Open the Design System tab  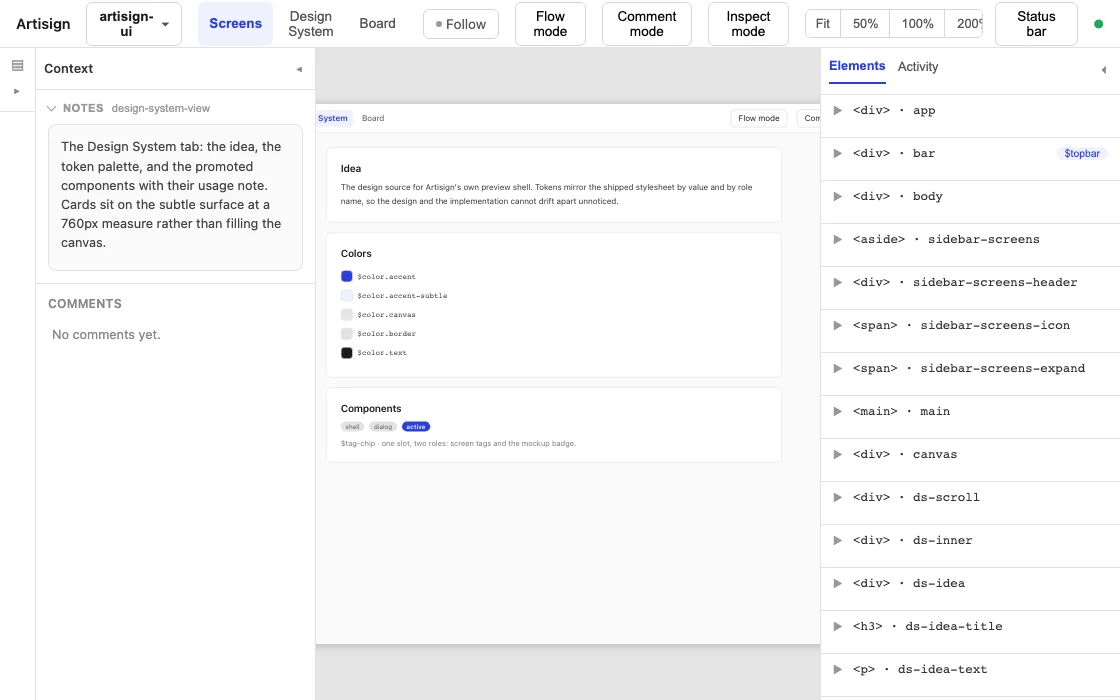(x=311, y=24)
